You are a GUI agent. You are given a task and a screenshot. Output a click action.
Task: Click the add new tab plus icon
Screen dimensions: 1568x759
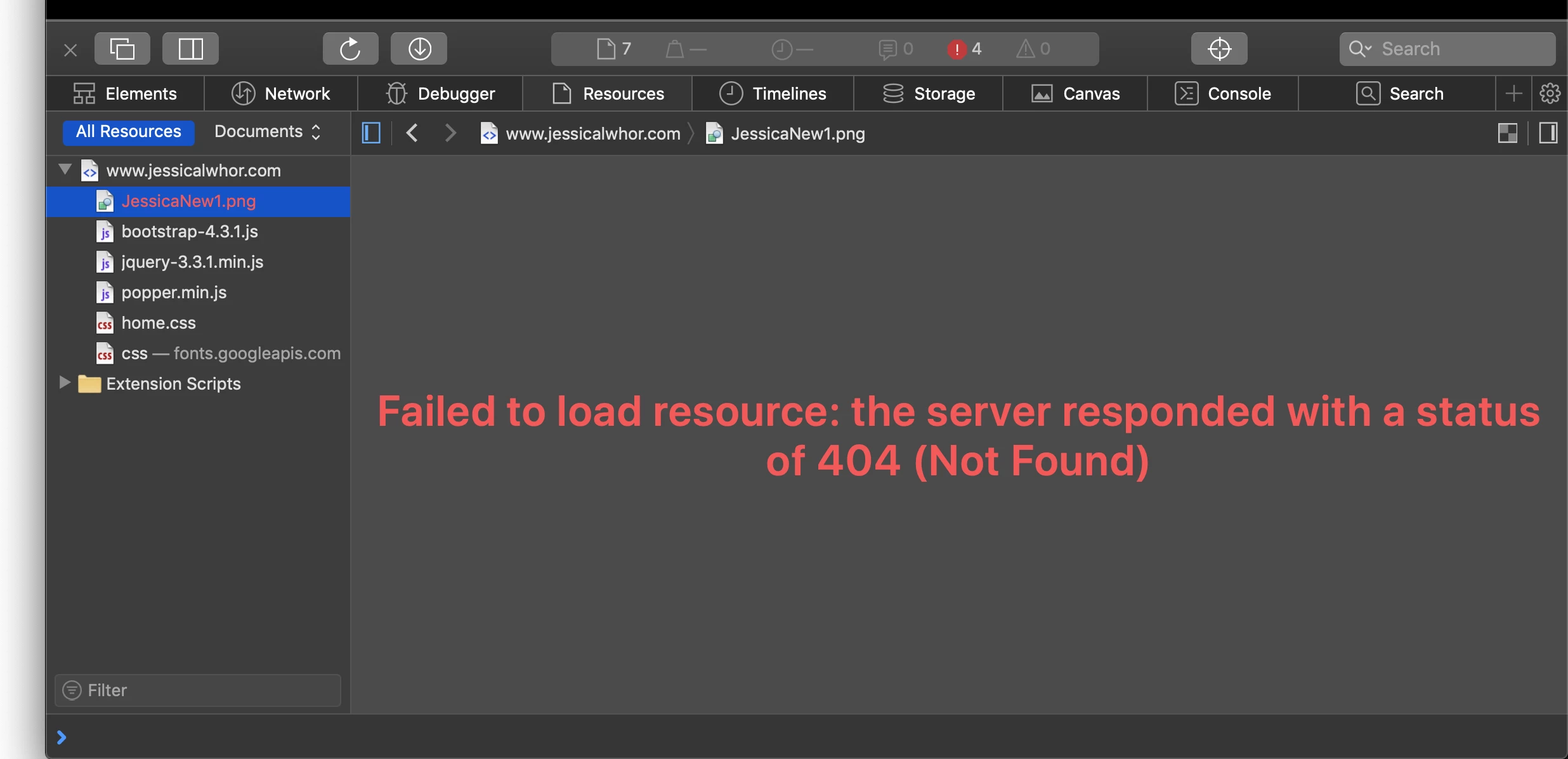point(1513,93)
